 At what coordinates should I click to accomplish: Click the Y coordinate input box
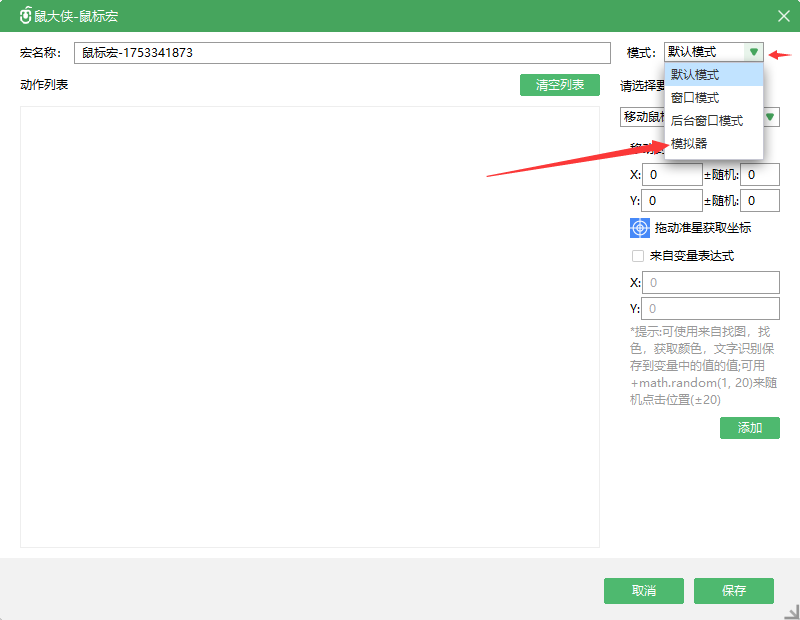672,201
